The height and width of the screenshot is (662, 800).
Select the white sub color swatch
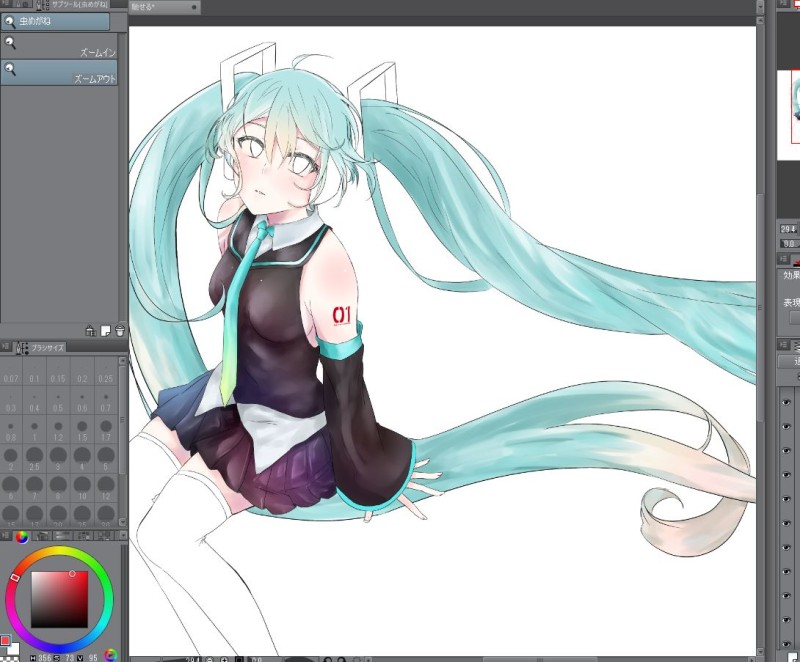click(x=14, y=649)
